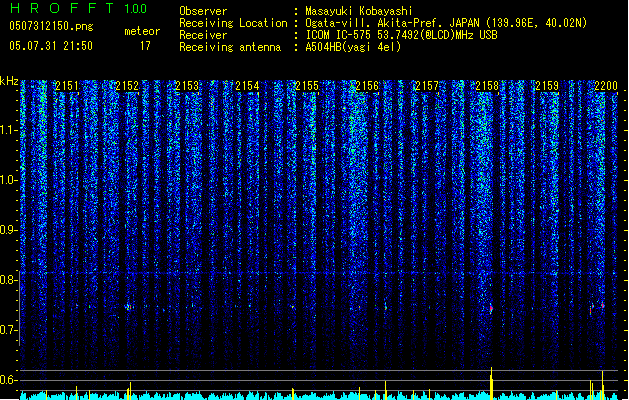The height and width of the screenshot is (400, 629).
Task: Click the 0.7 frequency axis label
Action: coord(9,330)
